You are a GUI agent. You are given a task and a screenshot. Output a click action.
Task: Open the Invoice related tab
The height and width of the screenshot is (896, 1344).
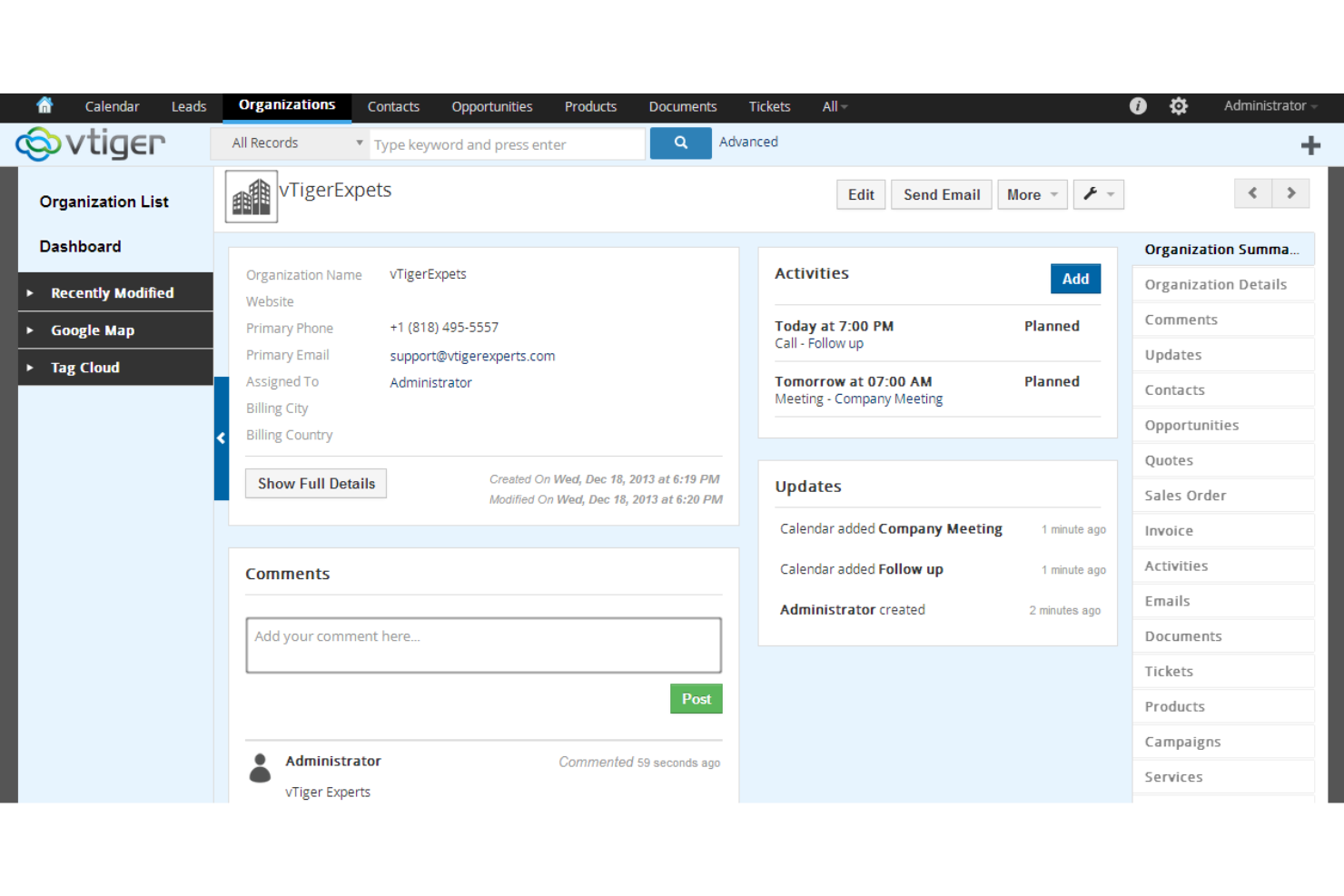[1222, 530]
